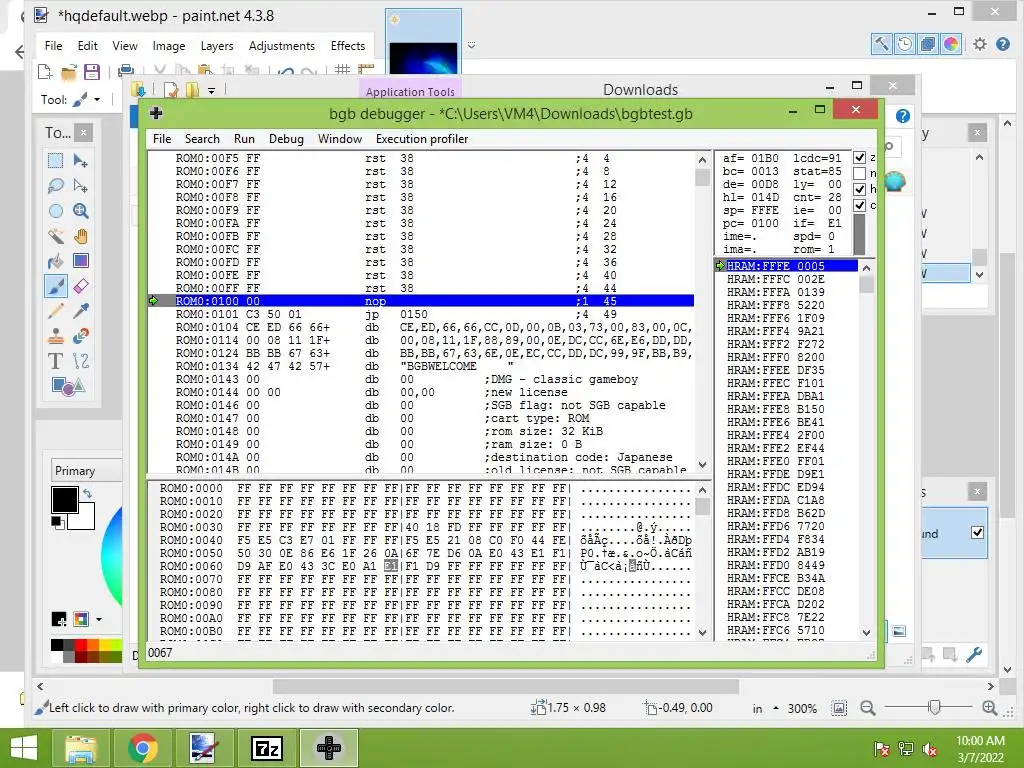The height and width of the screenshot is (768, 1024).
Task: Open Search menu in bgb debugger
Action: [202, 138]
